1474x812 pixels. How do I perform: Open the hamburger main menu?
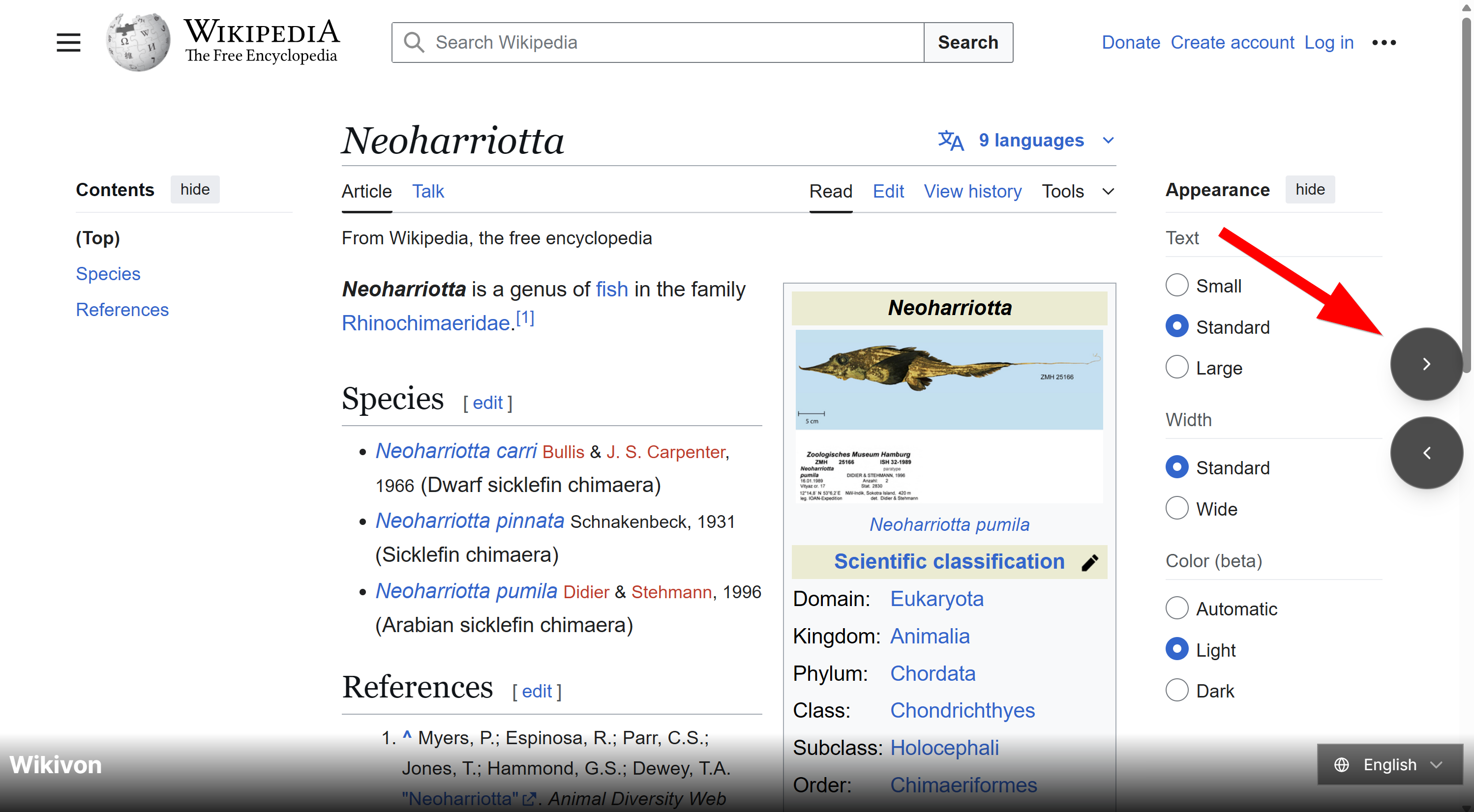tap(68, 42)
